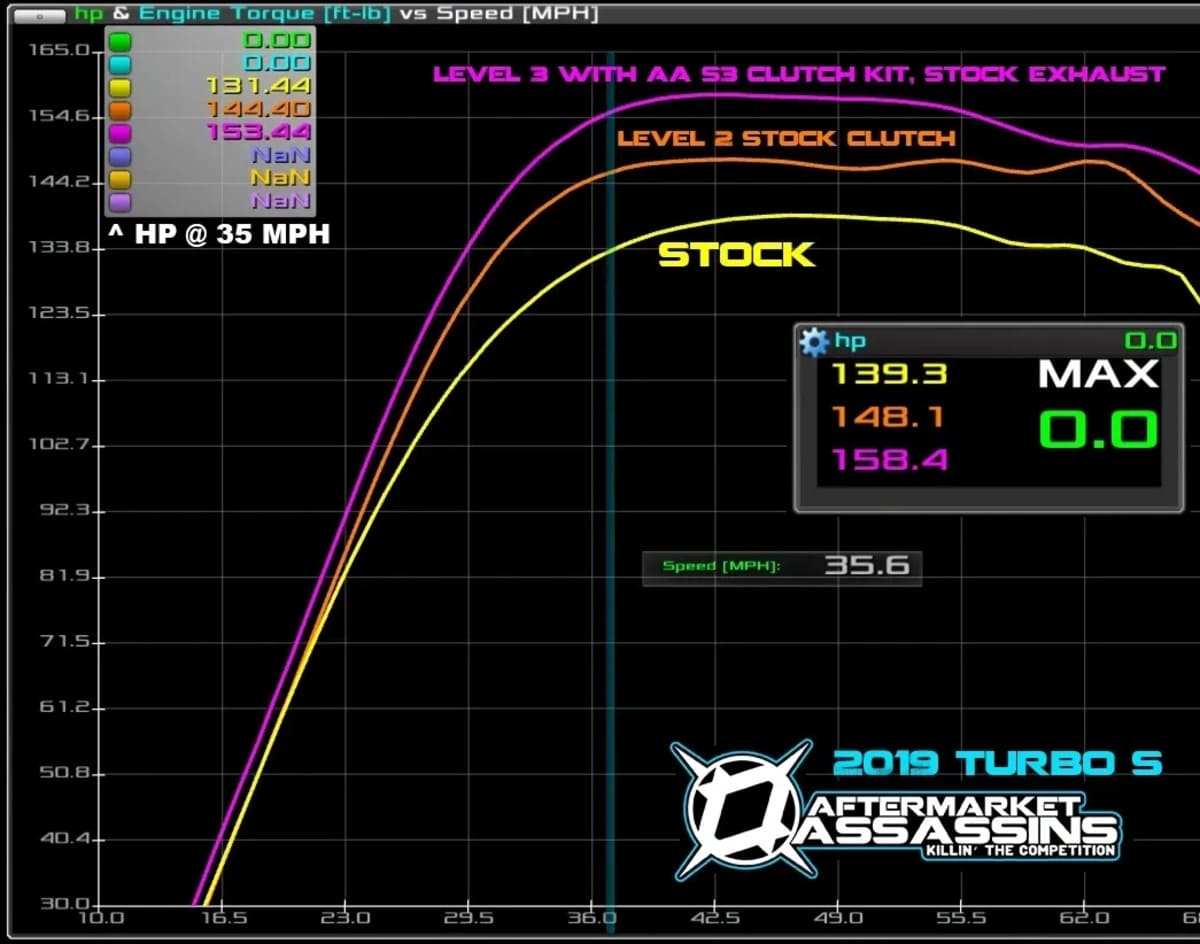Click the yellow STOCK curve label
The image size is (1200, 944).
click(x=736, y=255)
